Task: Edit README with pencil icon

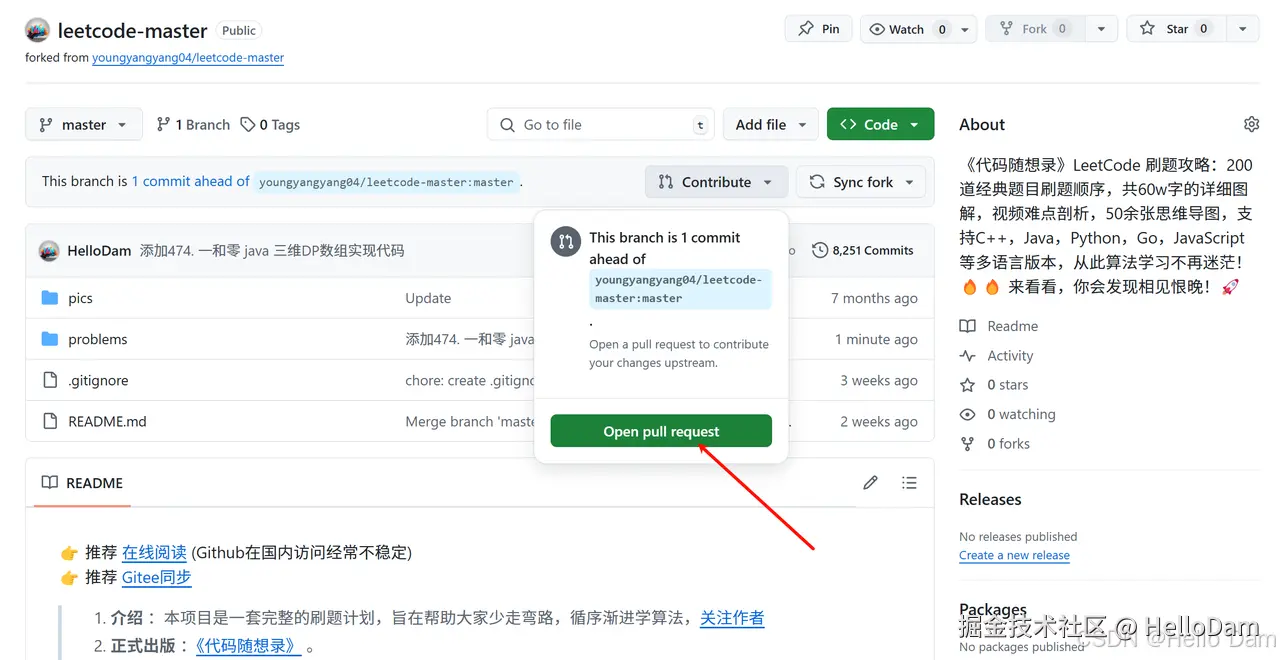Action: click(870, 483)
